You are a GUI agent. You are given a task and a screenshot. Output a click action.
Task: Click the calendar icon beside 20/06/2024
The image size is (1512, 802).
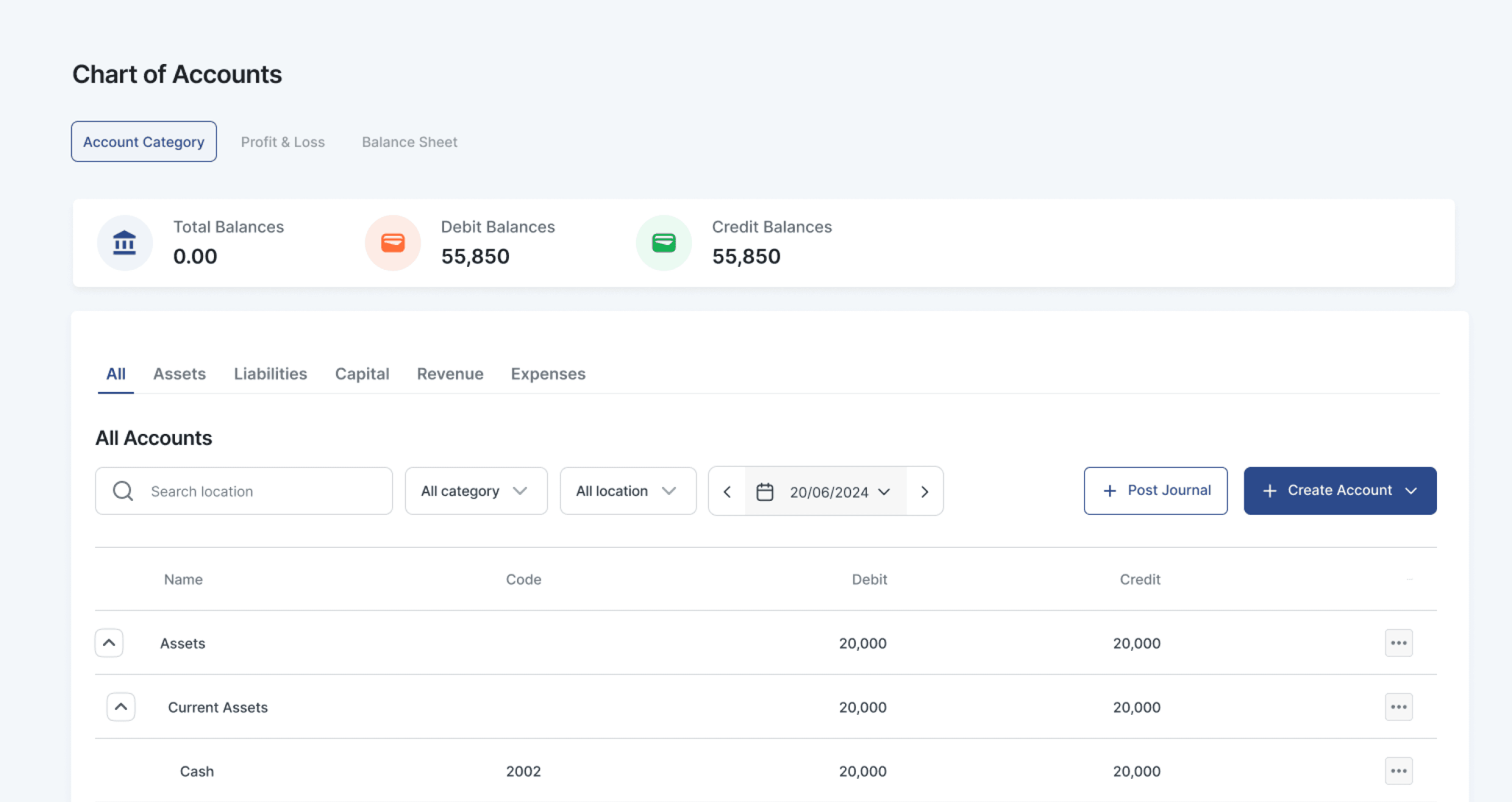click(x=765, y=492)
